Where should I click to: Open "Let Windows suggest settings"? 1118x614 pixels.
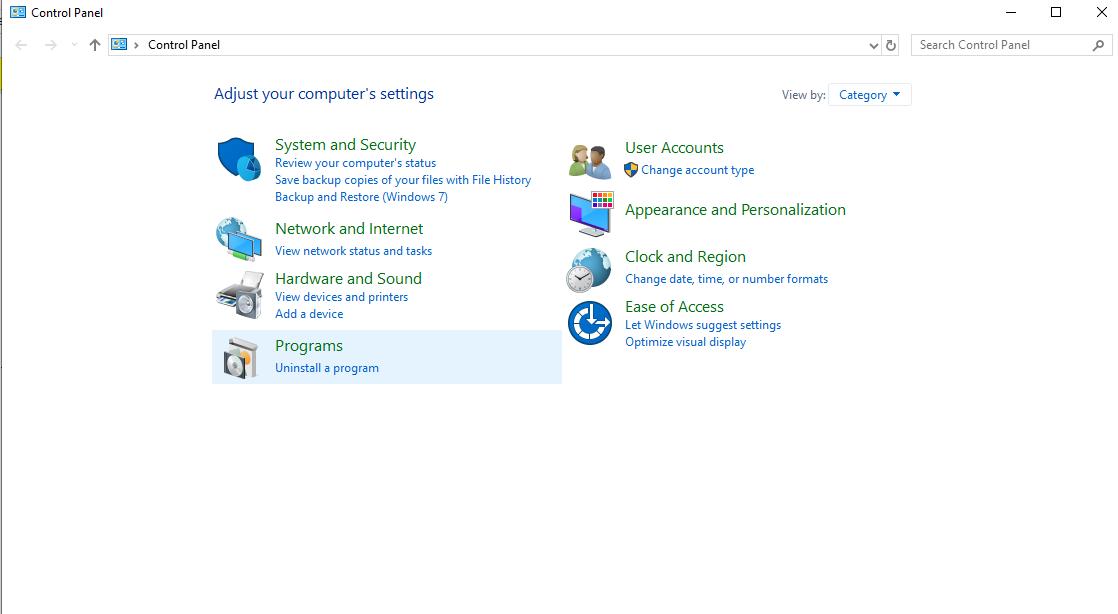703,325
